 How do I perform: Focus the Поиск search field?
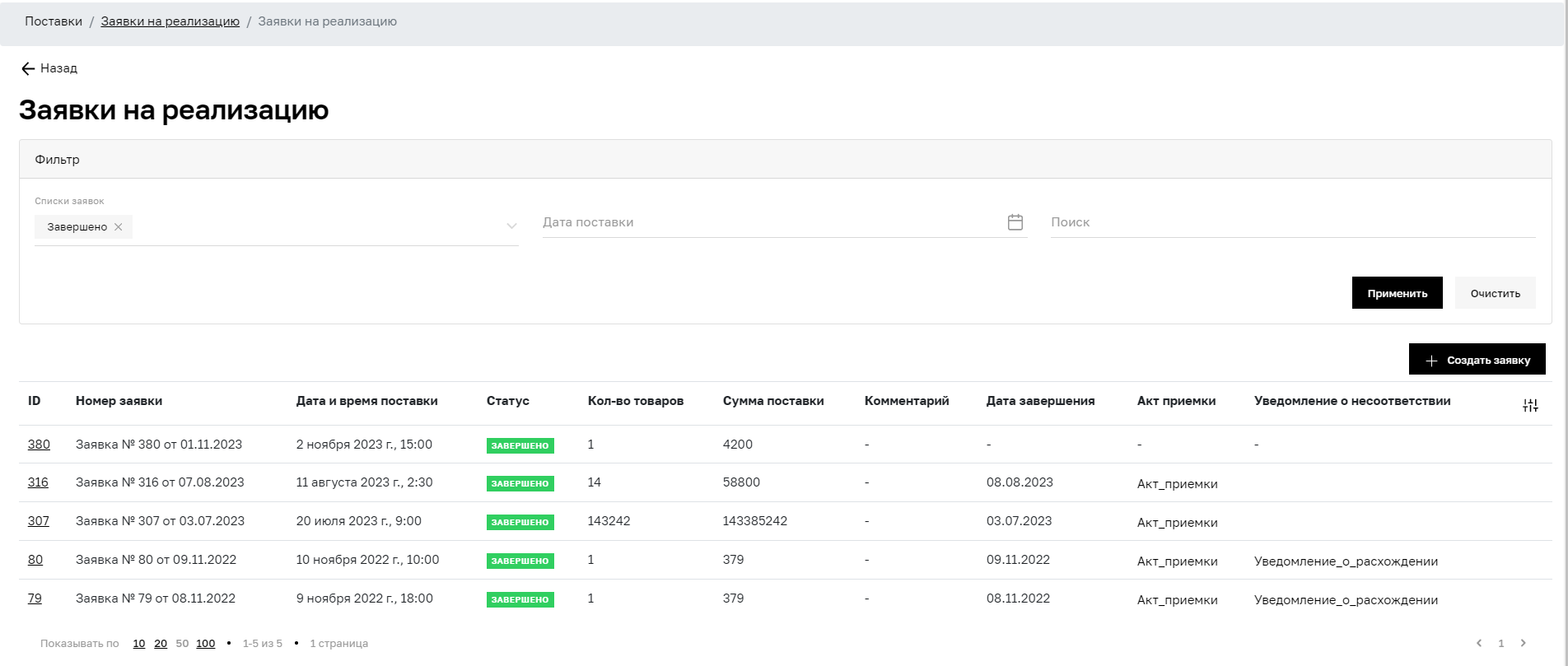point(1293,222)
